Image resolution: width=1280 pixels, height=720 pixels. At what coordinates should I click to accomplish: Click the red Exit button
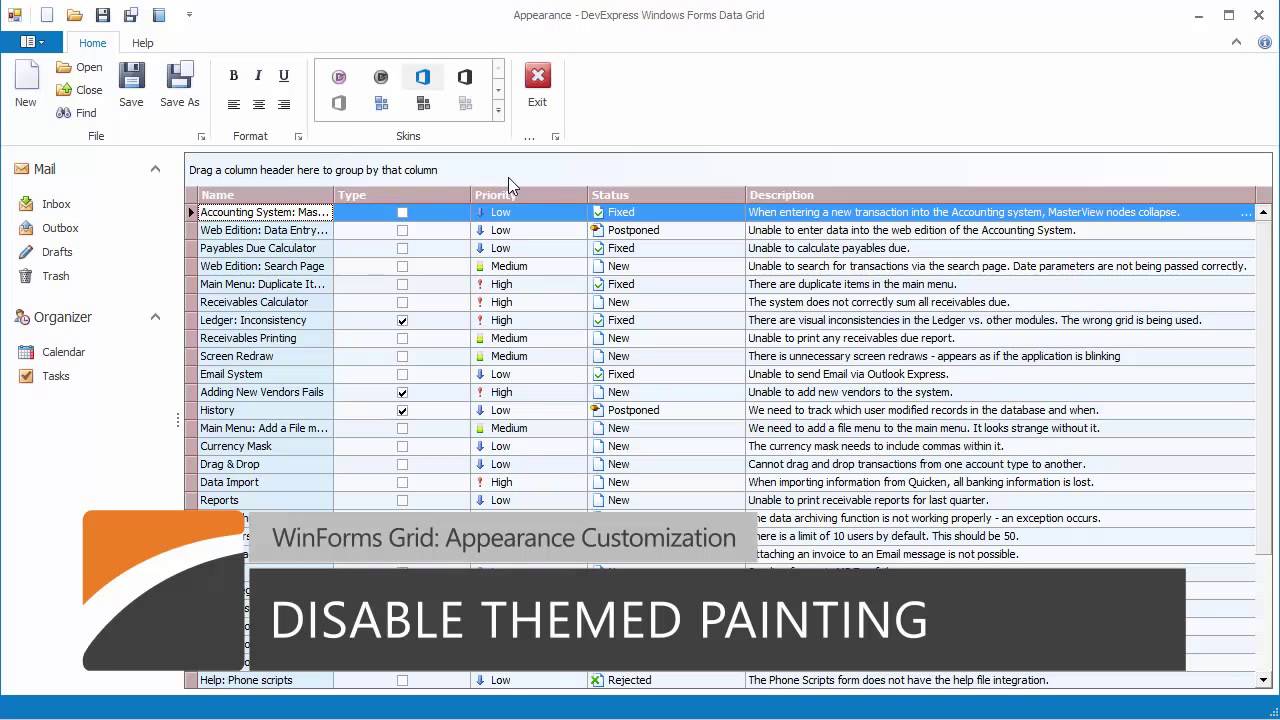pos(537,84)
